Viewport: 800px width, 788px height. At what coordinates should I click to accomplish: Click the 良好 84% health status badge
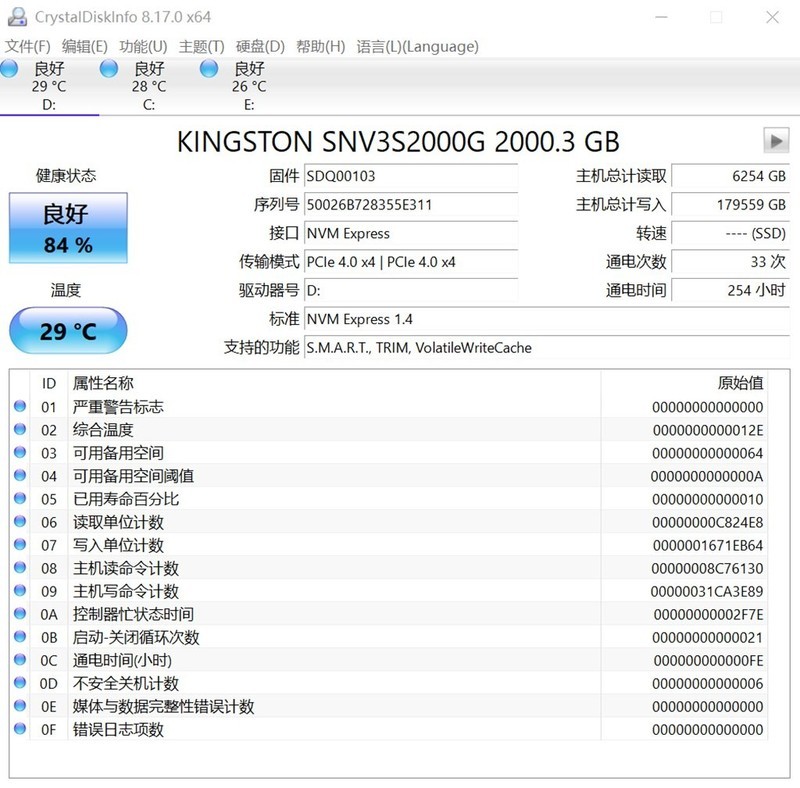point(67,227)
